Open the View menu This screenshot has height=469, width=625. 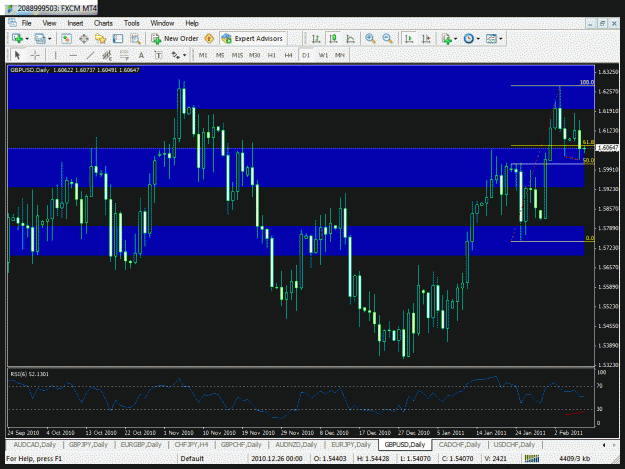(49, 23)
